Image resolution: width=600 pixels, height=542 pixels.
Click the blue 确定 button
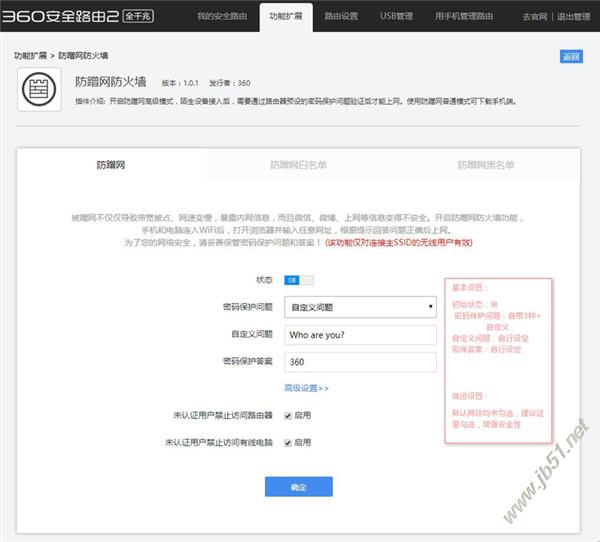click(299, 487)
